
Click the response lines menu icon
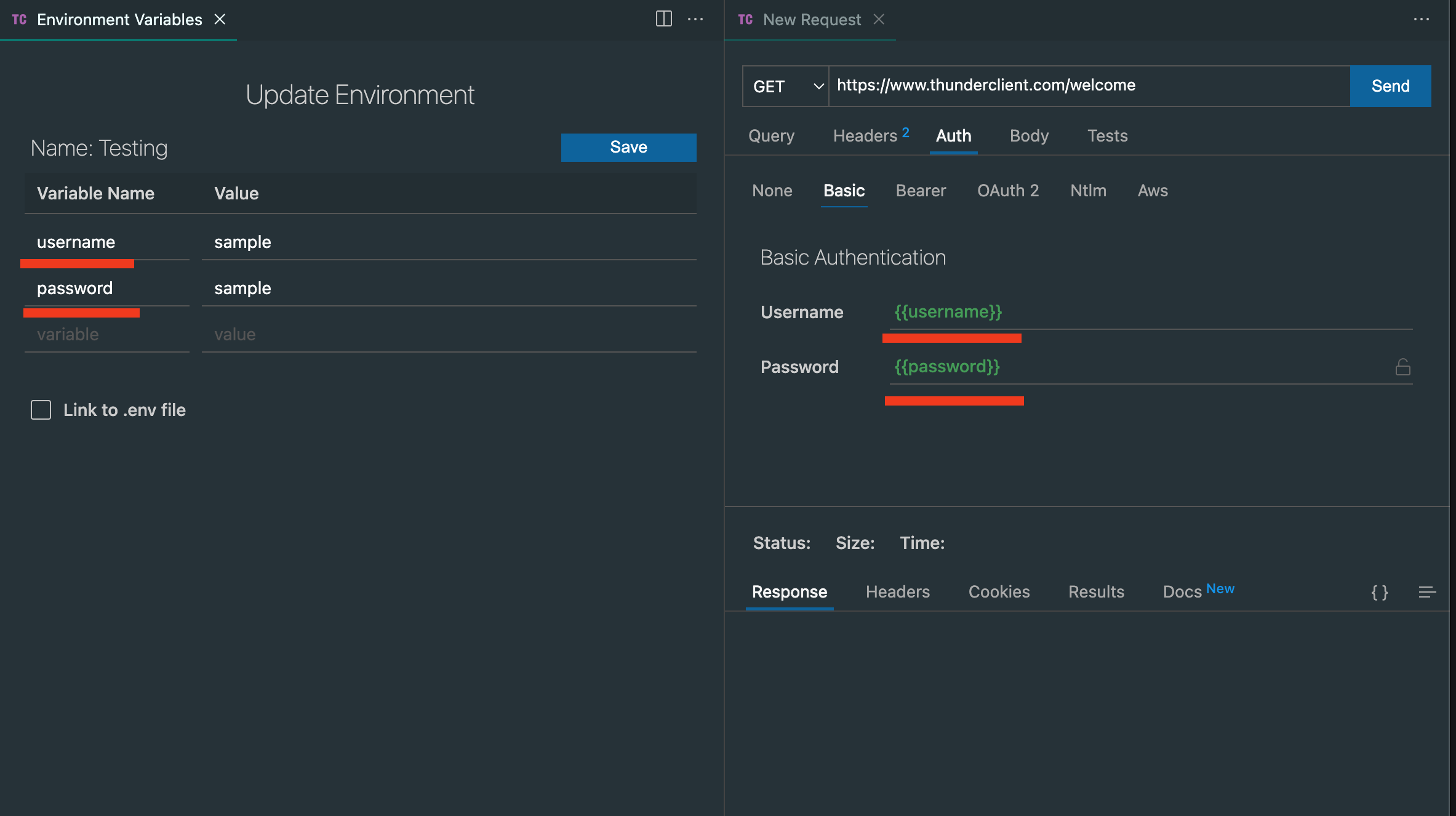coord(1426,592)
